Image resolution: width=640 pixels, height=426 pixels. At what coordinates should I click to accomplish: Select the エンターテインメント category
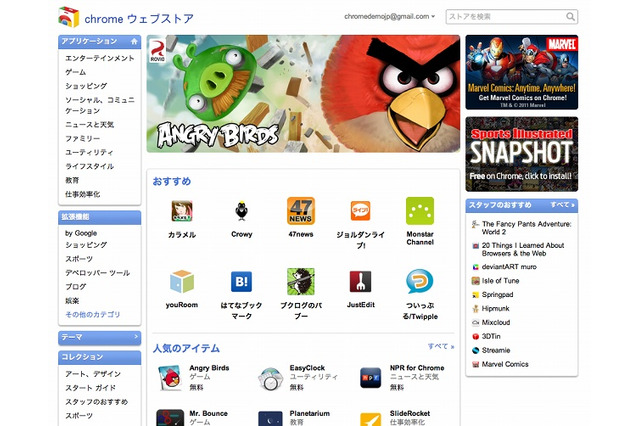(x=100, y=58)
